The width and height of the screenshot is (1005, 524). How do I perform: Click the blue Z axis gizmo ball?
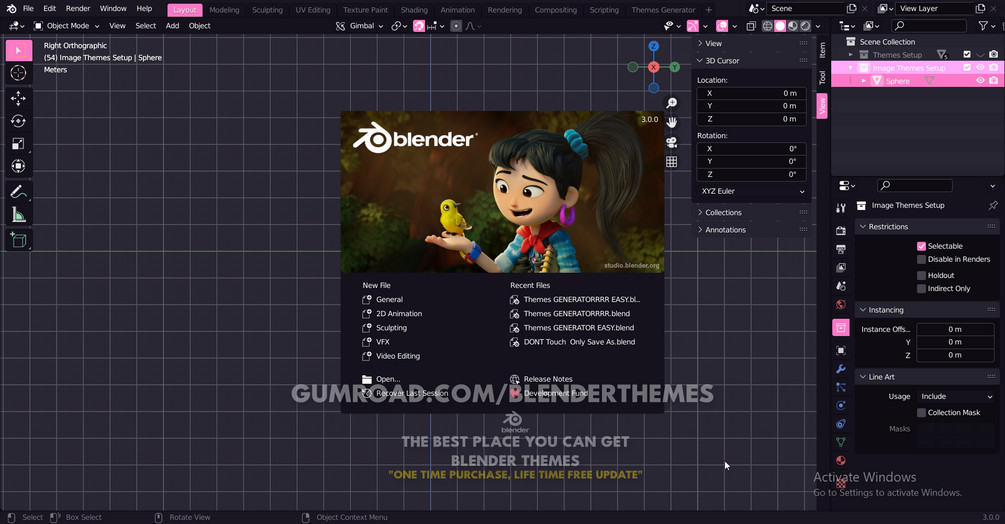coord(653,46)
